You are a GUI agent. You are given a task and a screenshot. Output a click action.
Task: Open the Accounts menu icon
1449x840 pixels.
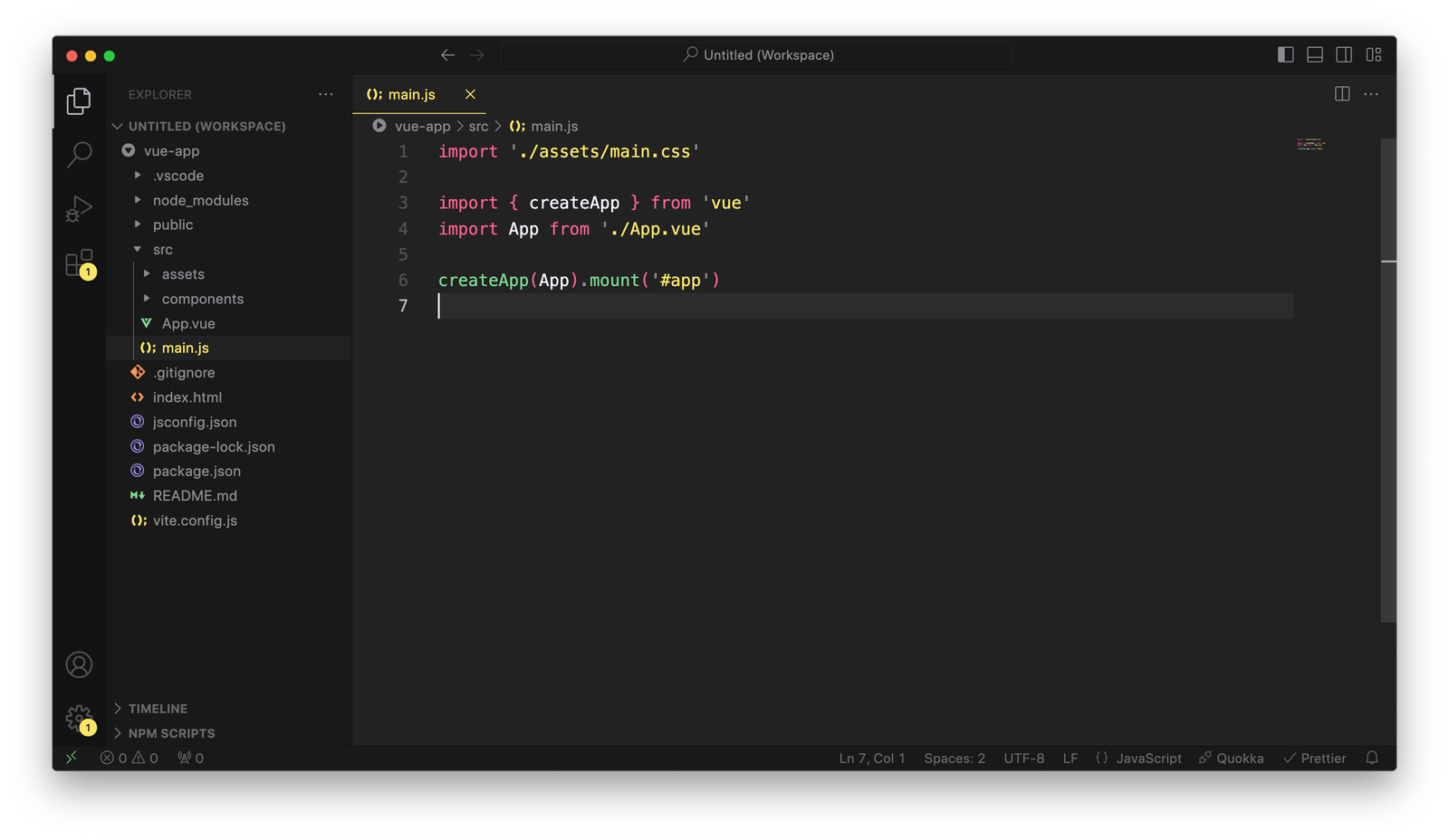click(79, 664)
